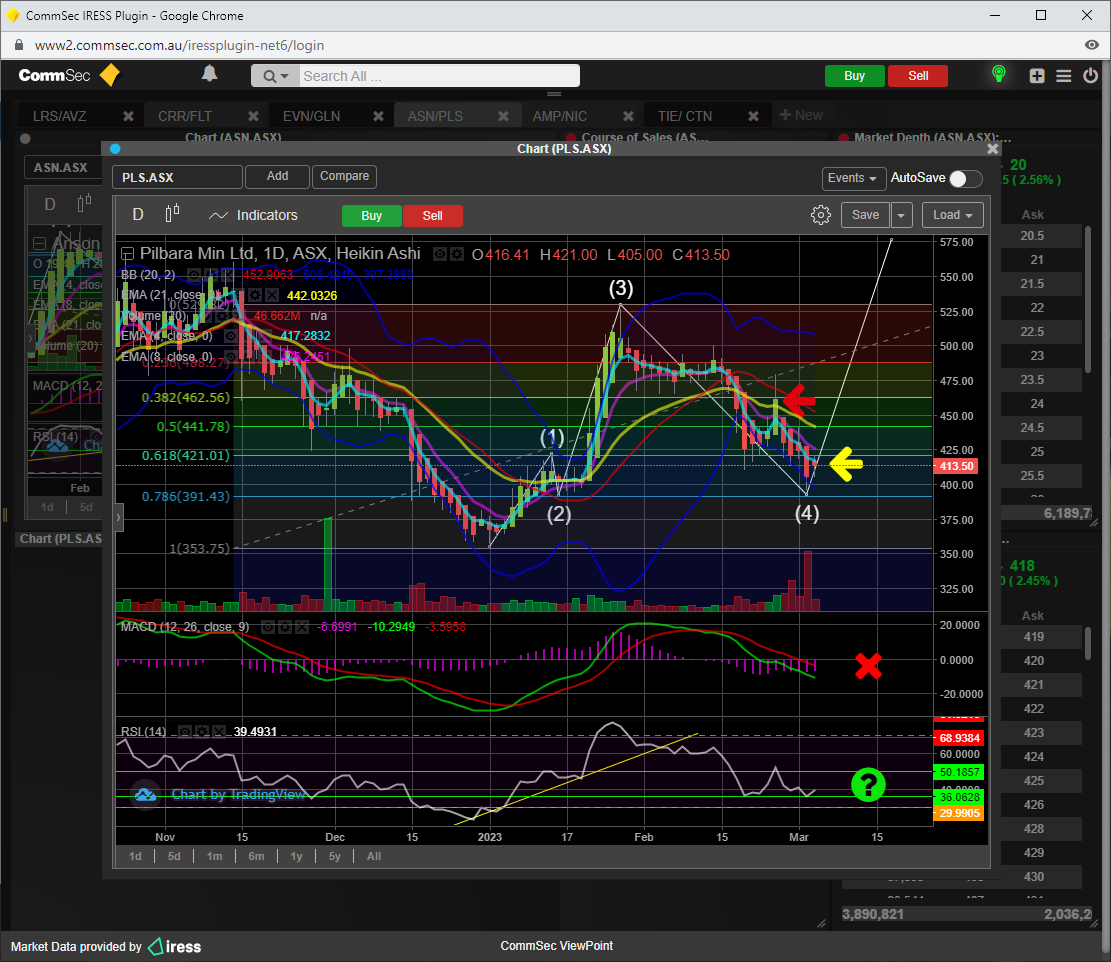Click the PLS.ASX symbol field
Image resolution: width=1111 pixels, height=962 pixels.
click(x=177, y=177)
